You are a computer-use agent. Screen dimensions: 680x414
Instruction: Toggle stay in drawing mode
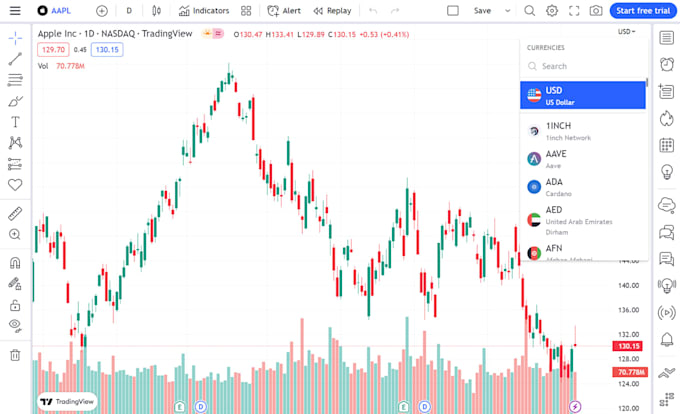[x=15, y=284]
